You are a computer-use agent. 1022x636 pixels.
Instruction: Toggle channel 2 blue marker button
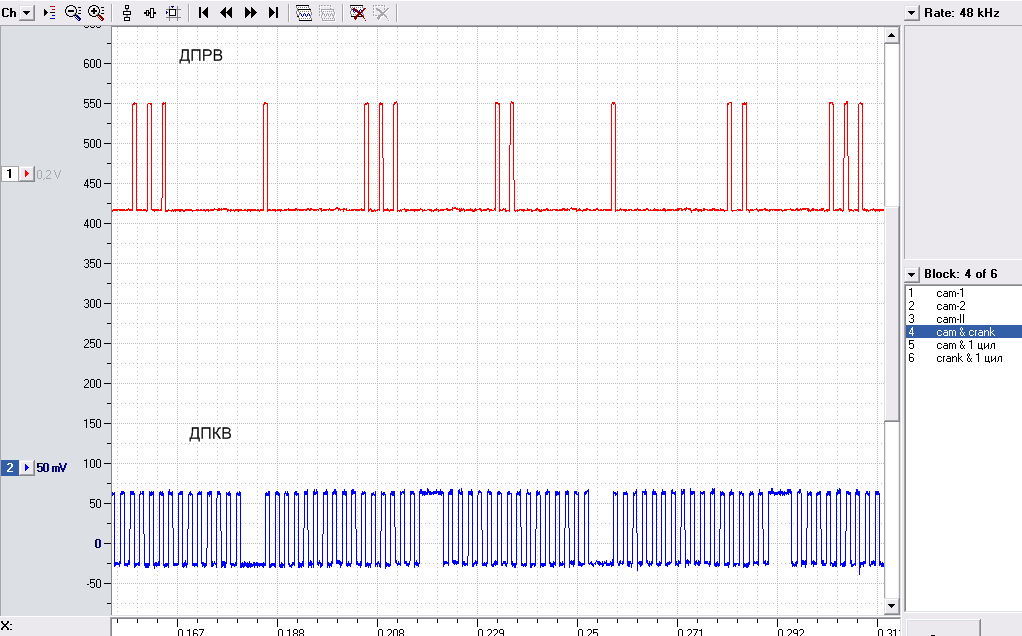27,467
